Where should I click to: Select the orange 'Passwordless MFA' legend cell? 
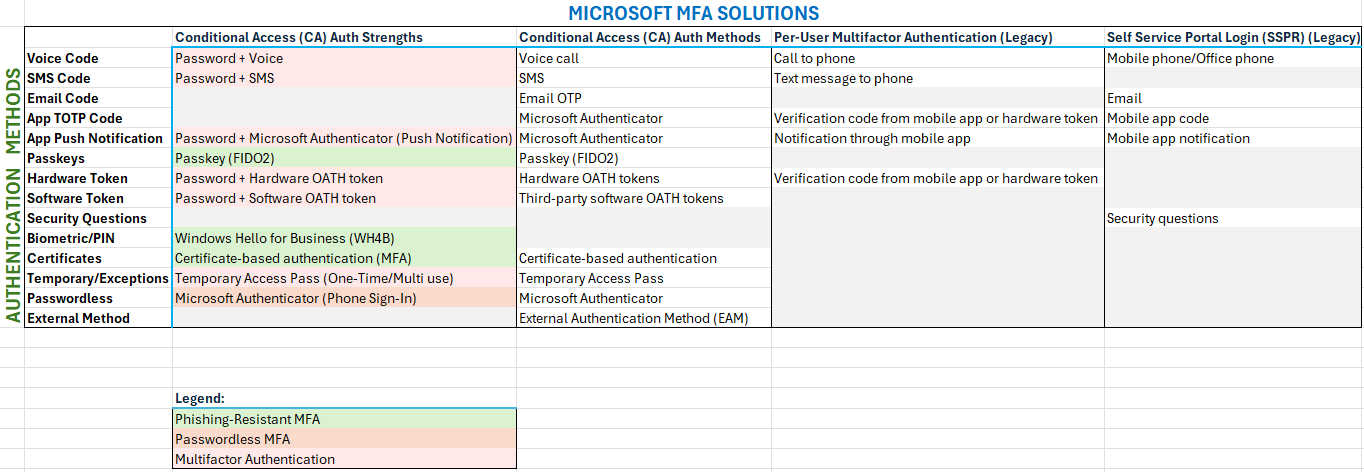[344, 439]
